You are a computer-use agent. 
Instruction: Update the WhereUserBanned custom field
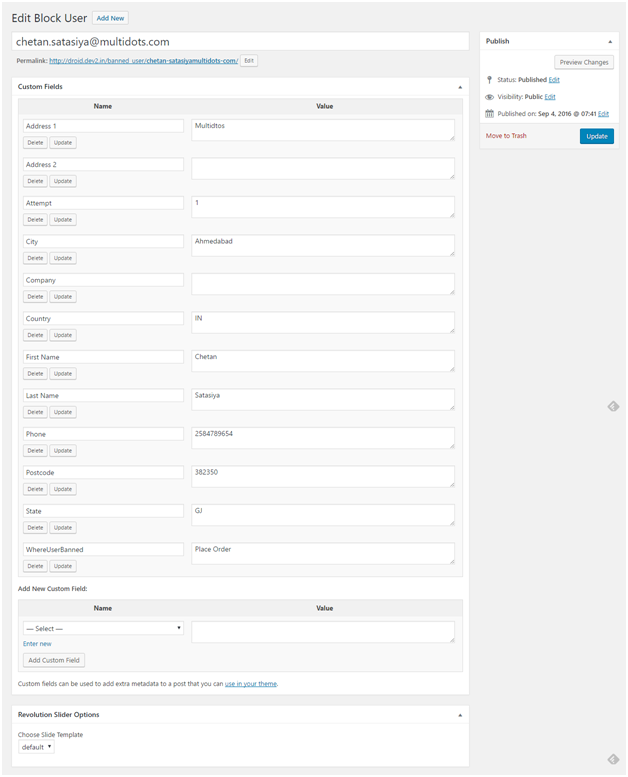pos(63,566)
